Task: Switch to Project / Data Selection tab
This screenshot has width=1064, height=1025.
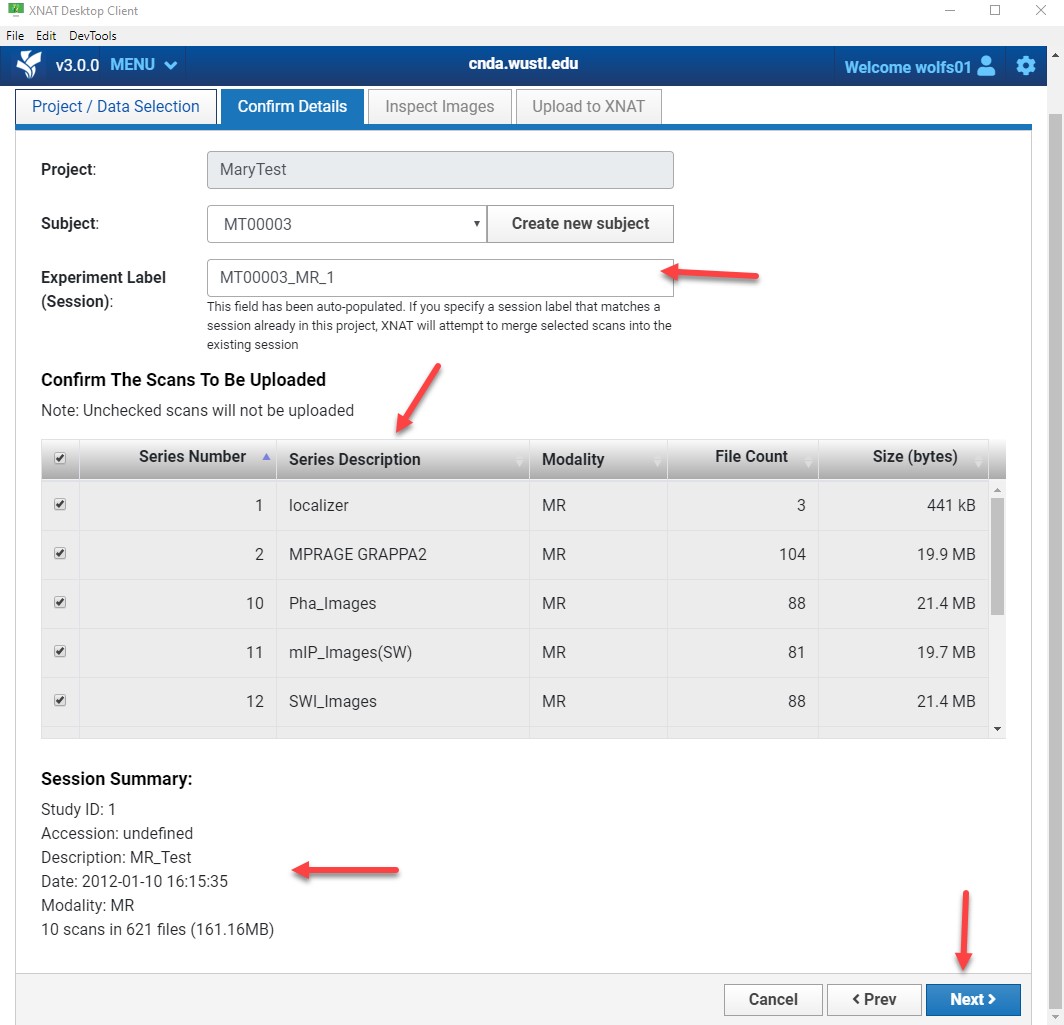Action: (116, 107)
